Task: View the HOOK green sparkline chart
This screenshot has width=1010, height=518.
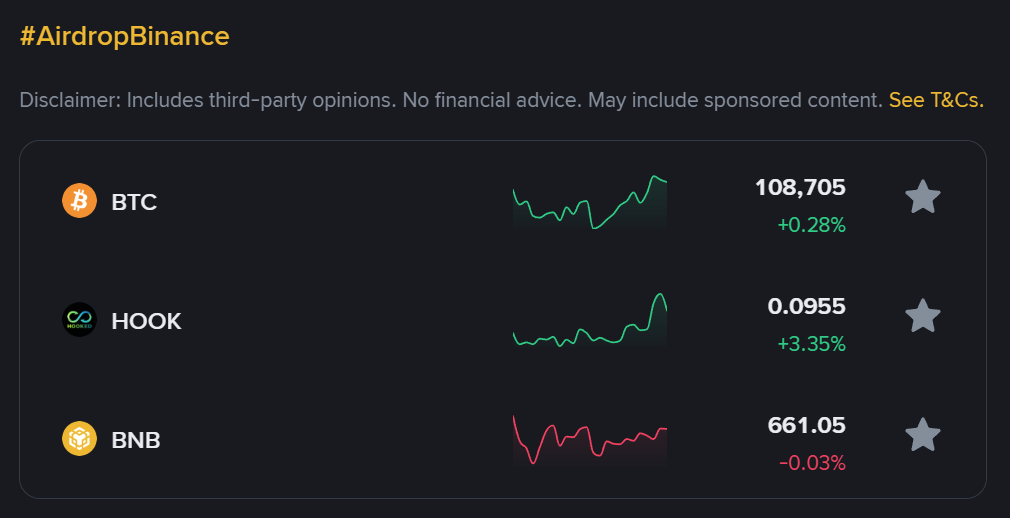Action: click(x=589, y=320)
